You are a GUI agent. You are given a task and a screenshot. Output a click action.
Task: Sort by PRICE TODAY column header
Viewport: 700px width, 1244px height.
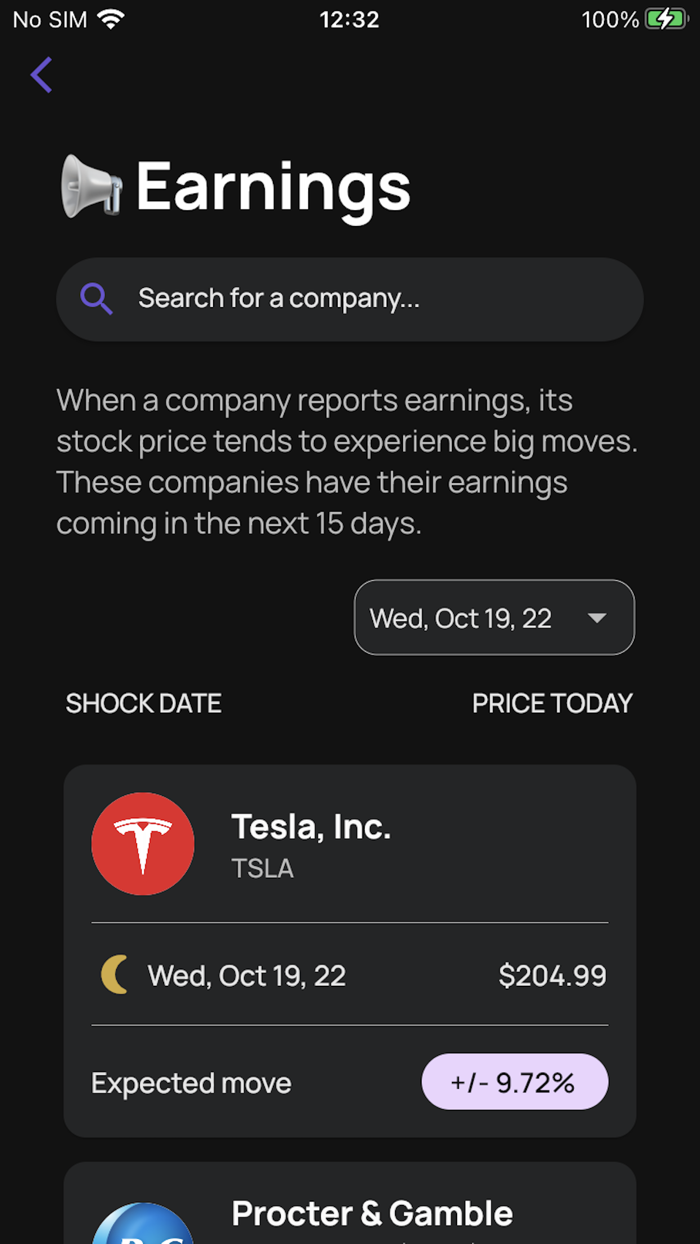(x=553, y=703)
